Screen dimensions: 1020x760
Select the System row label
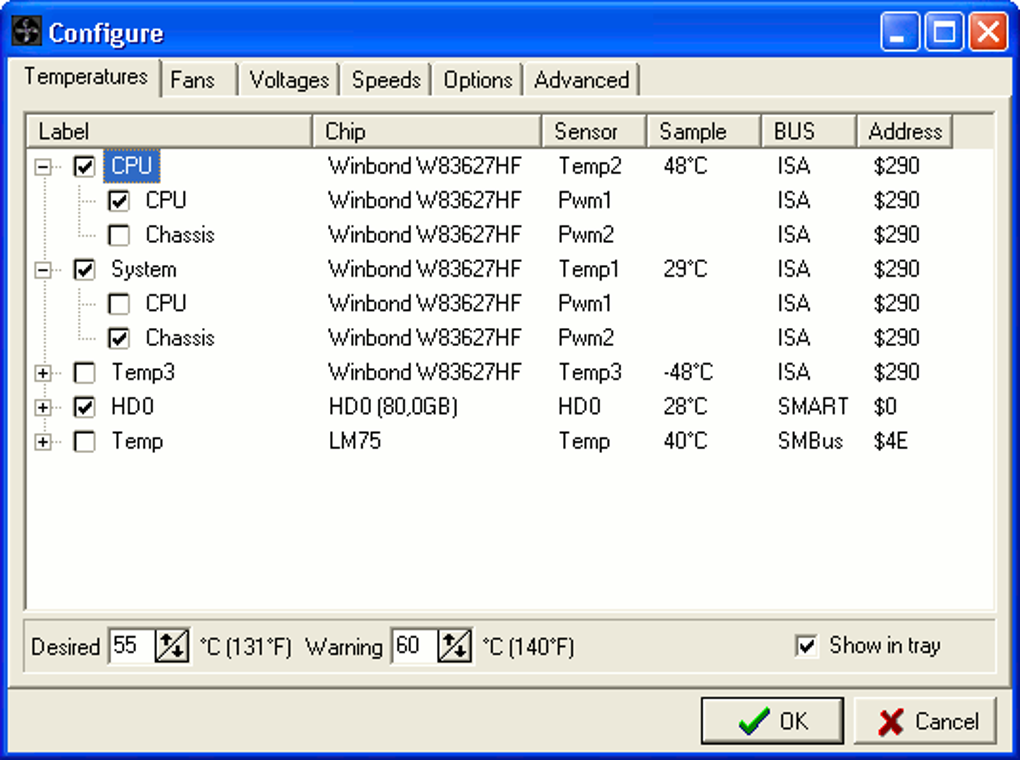144,269
